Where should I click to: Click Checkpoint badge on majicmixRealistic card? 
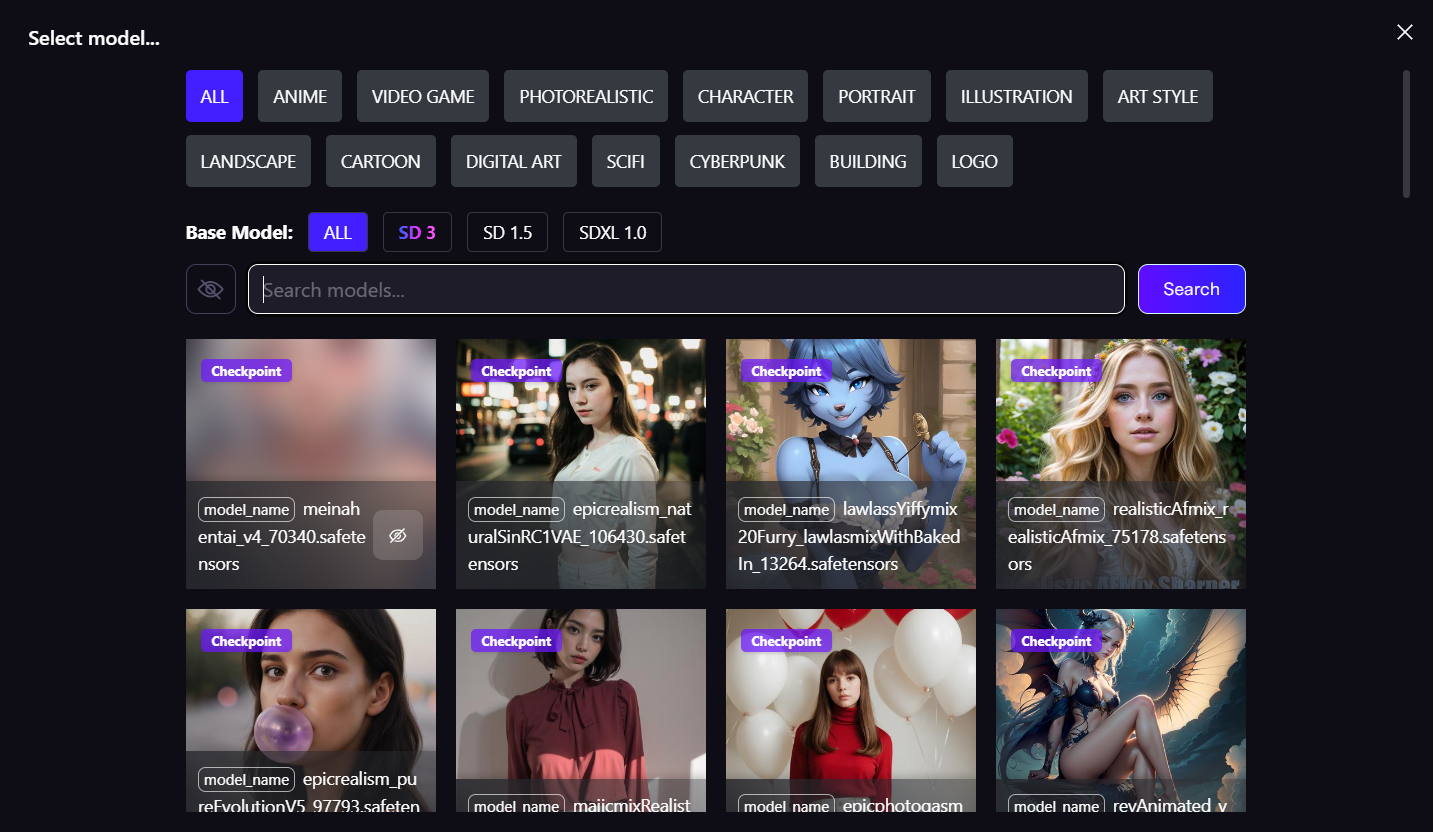click(516, 641)
